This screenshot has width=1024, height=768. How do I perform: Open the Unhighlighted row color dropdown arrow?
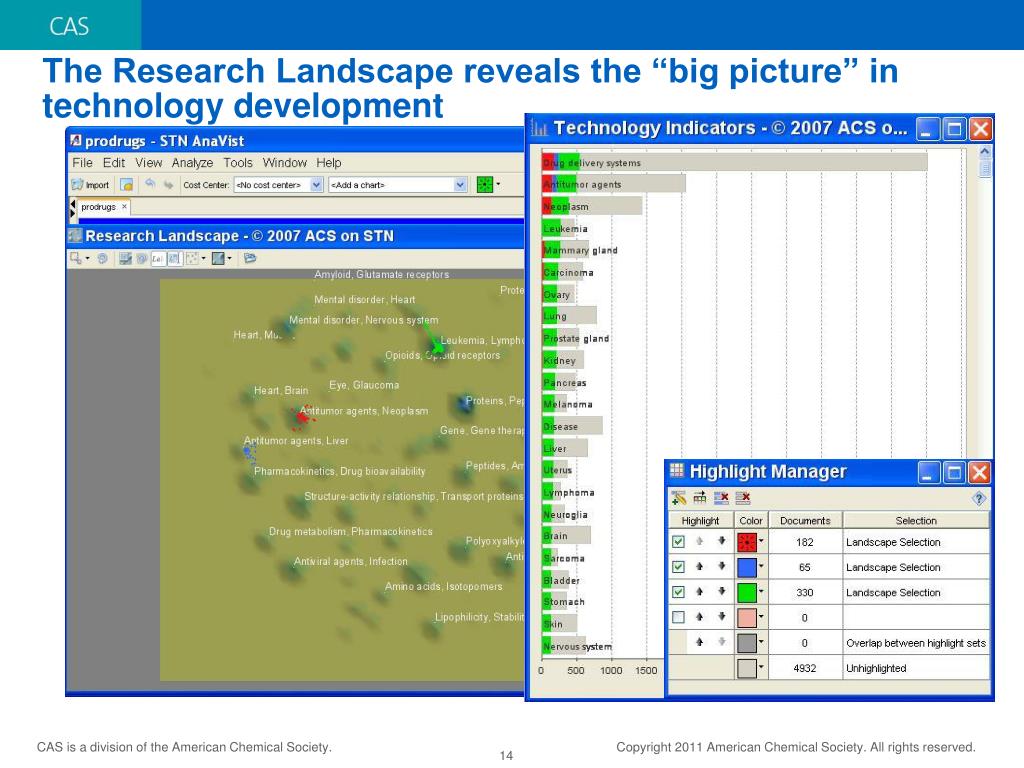[x=761, y=667]
